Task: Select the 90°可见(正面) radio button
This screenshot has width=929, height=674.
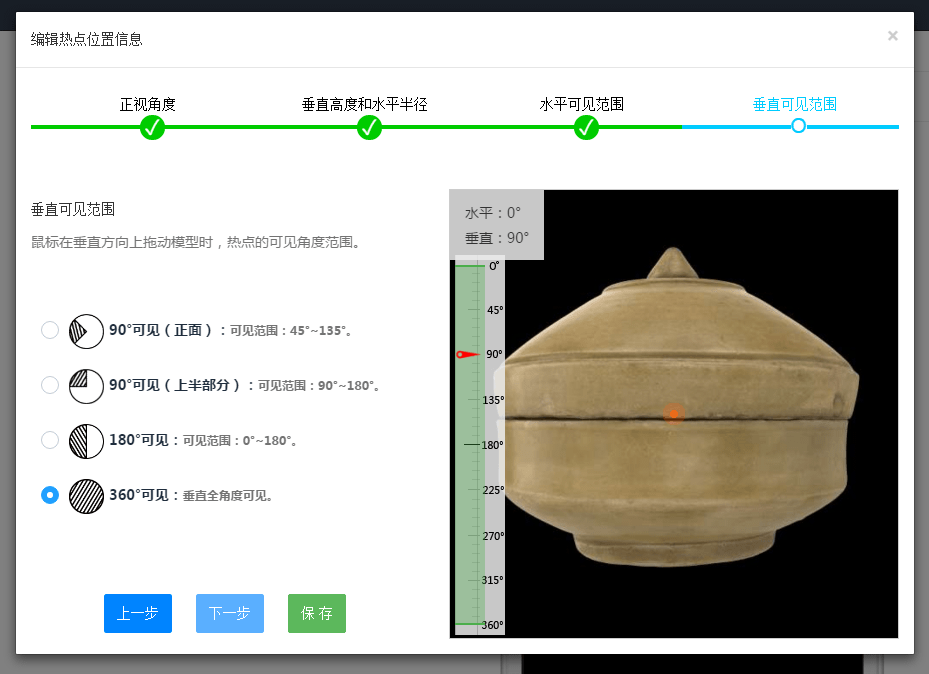Action: pyautogui.click(x=50, y=330)
